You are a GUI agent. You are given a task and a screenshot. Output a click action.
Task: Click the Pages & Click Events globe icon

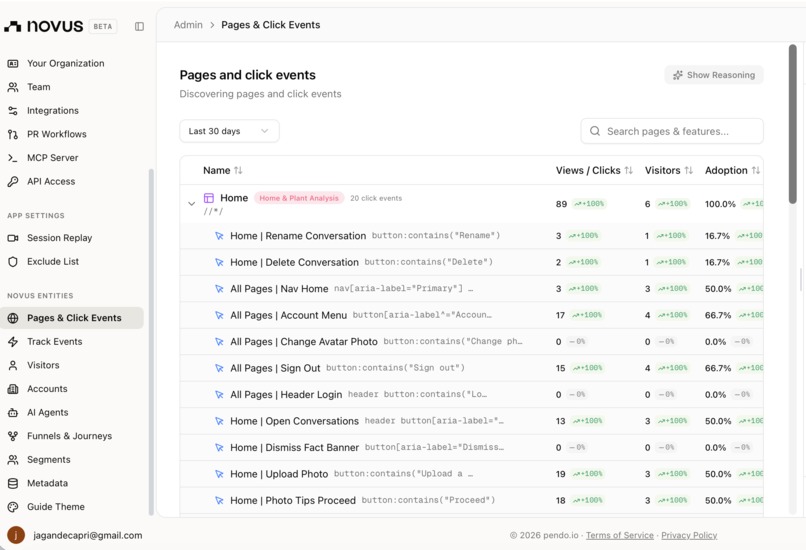pyautogui.click(x=13, y=318)
